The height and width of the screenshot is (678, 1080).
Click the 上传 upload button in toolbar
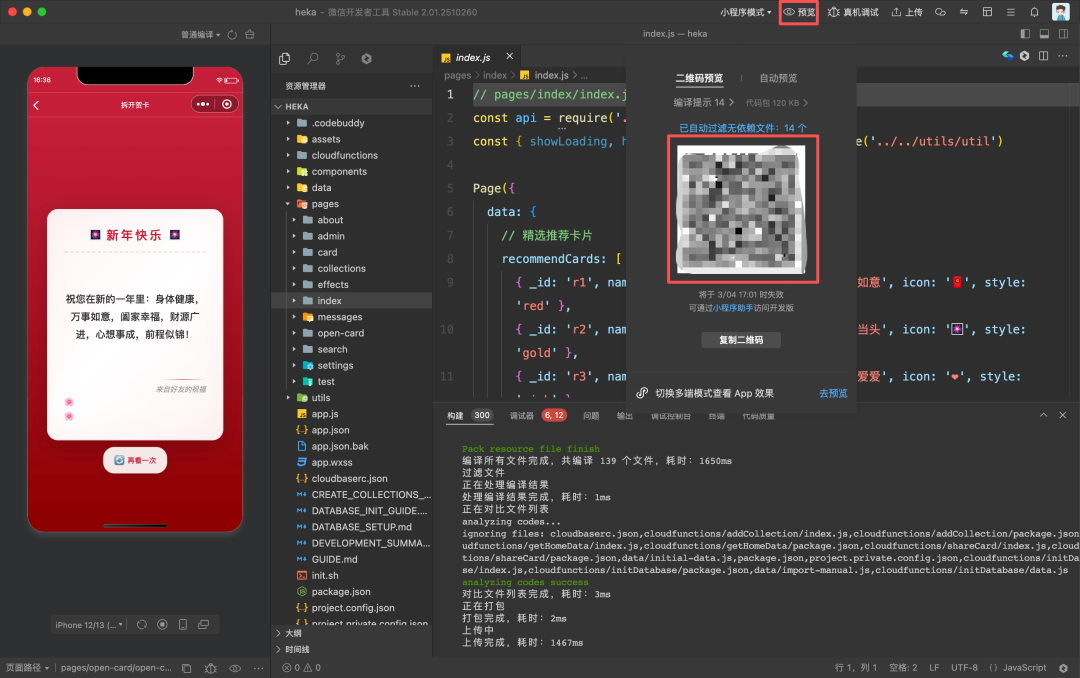click(x=906, y=12)
